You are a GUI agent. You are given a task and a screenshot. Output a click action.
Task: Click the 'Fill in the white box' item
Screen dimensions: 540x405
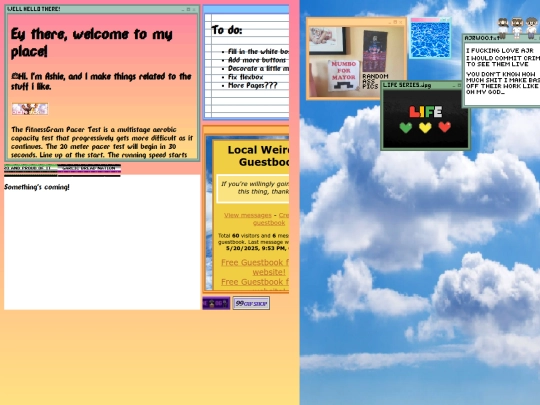click(x=258, y=51)
